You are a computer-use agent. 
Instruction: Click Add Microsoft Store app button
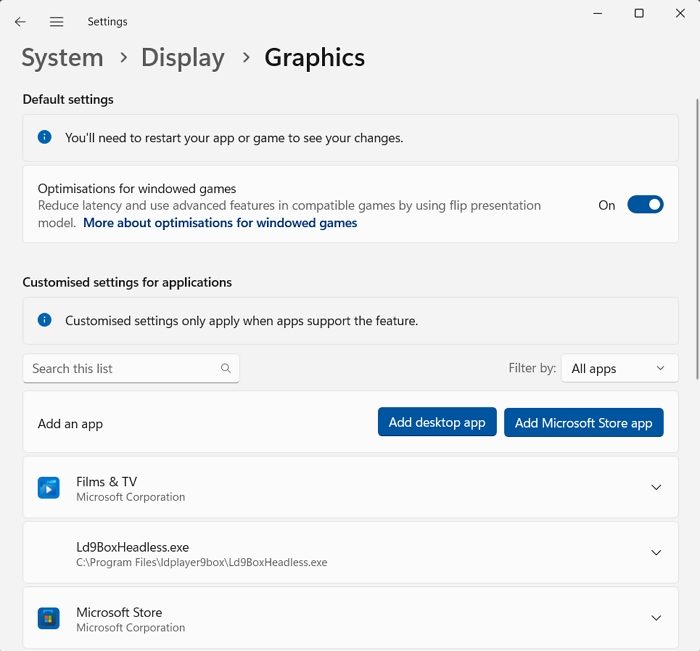(x=583, y=423)
